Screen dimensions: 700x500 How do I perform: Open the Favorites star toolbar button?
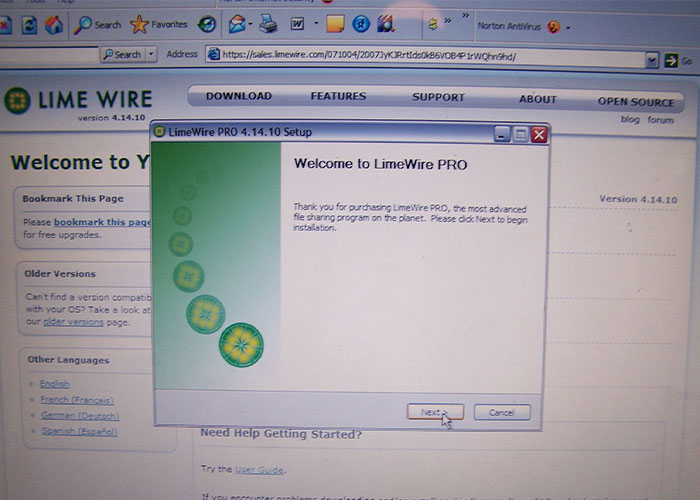159,24
